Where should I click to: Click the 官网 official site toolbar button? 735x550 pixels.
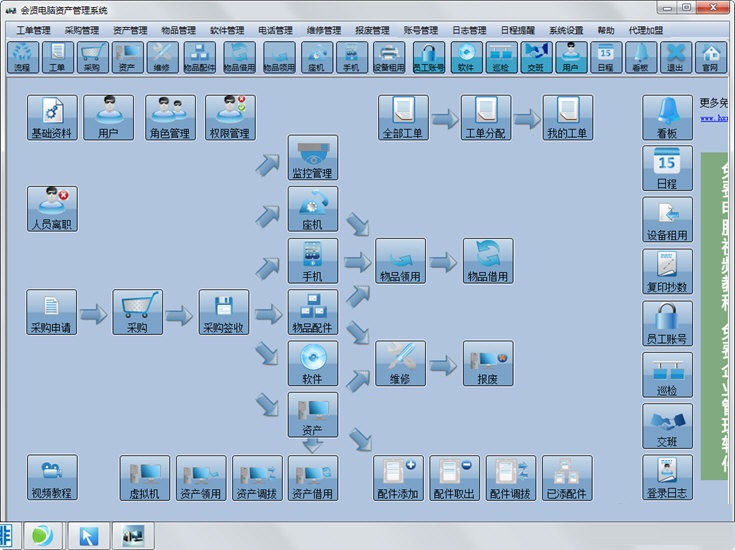tap(710, 58)
